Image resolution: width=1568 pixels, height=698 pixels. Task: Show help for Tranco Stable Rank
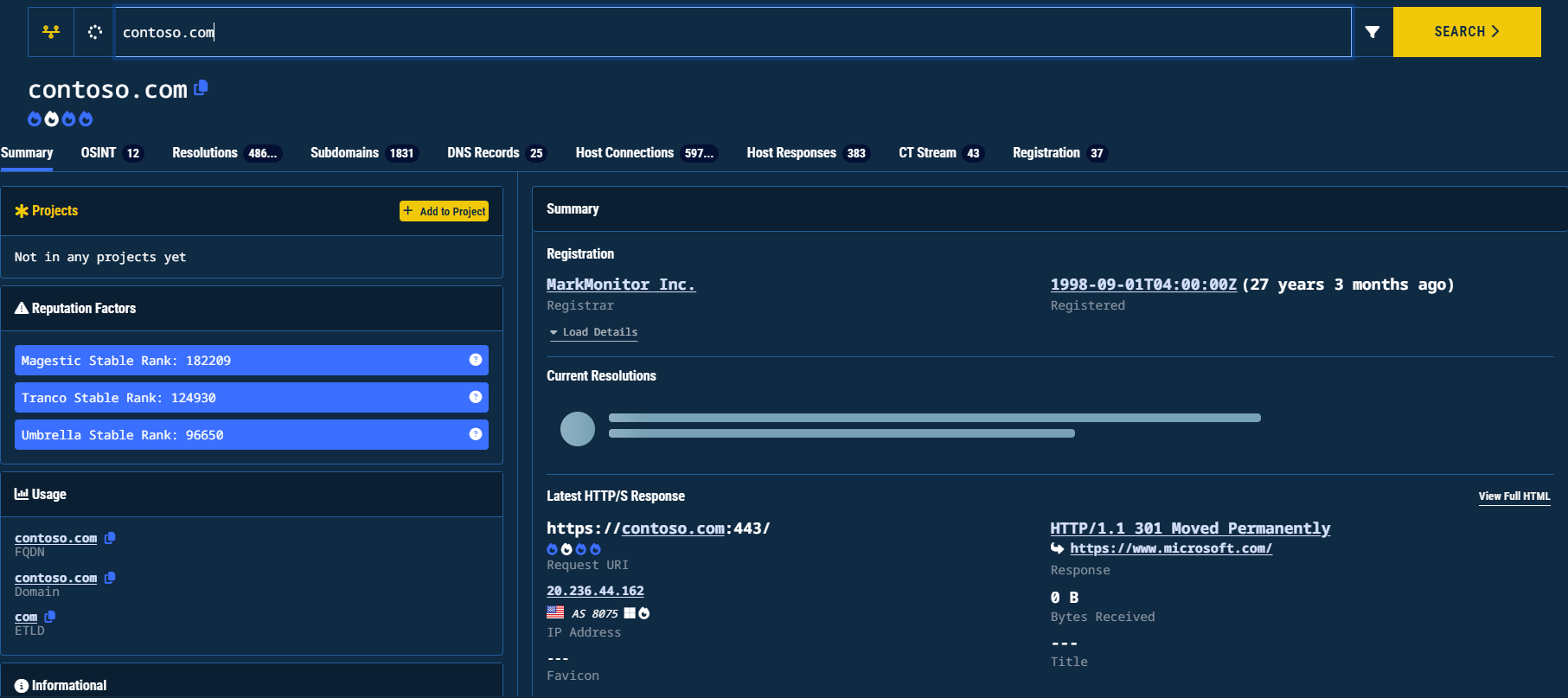coord(476,397)
